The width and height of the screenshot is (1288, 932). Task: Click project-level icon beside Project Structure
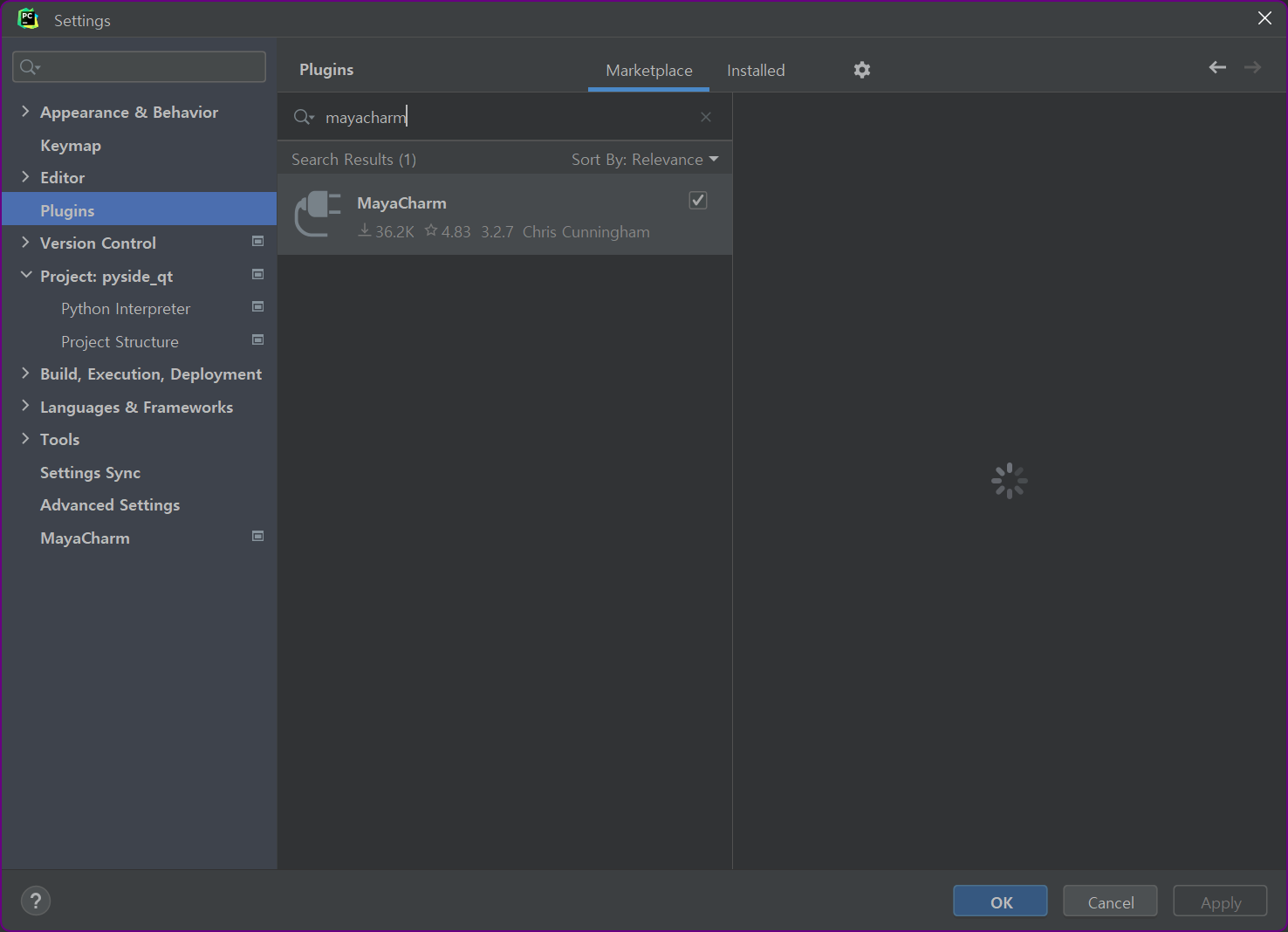(x=258, y=339)
